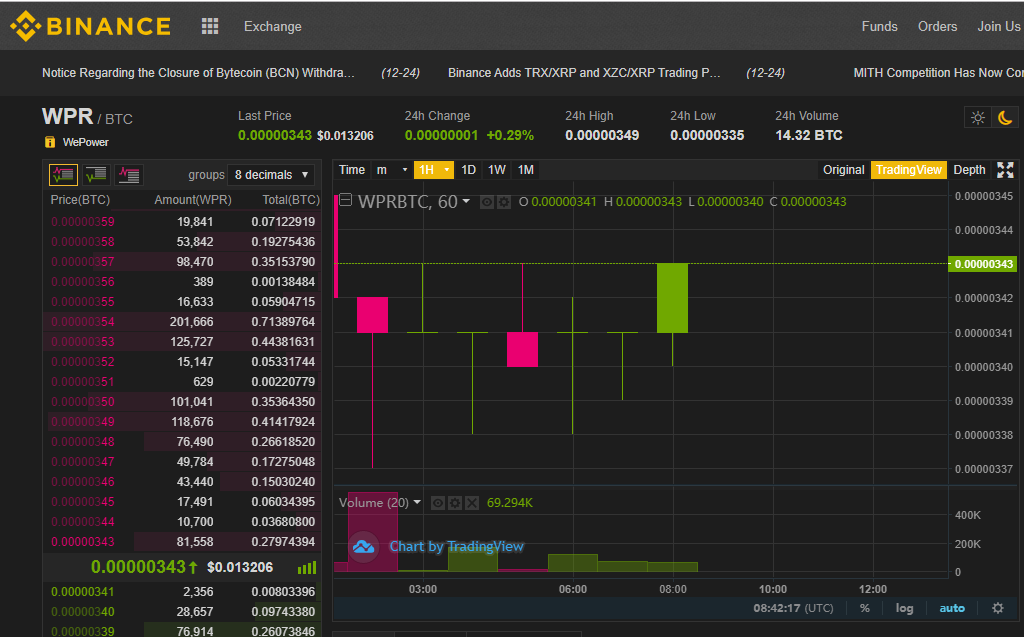The image size is (1024, 637).
Task: Click the 24h High 0.00000349 value
Action: 602,135
